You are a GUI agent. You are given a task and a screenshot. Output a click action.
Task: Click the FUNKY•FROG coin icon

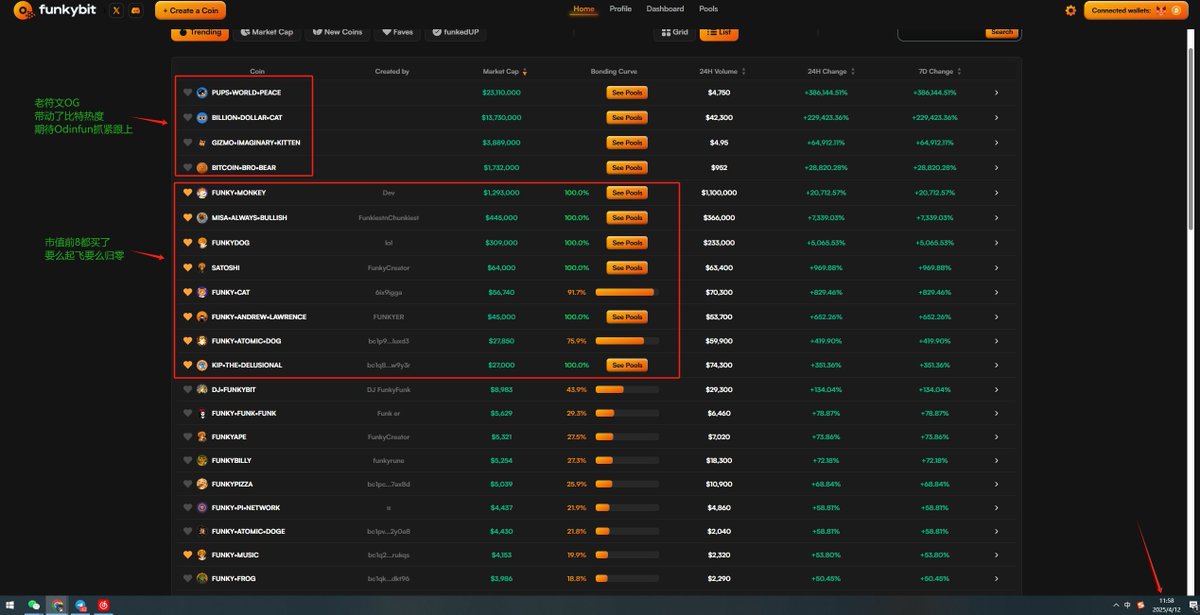(x=202, y=578)
